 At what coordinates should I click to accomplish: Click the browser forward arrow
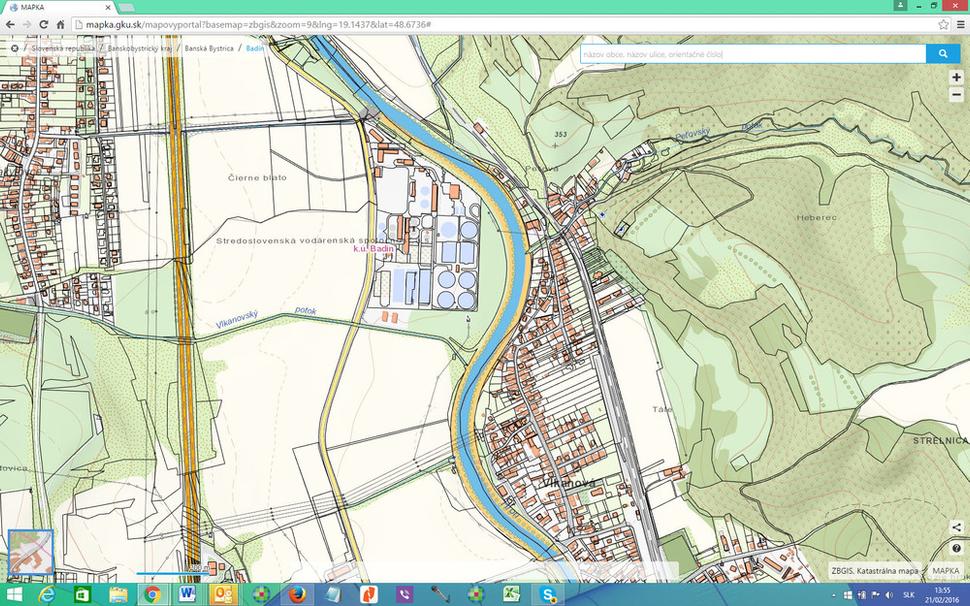pyautogui.click(x=27, y=25)
